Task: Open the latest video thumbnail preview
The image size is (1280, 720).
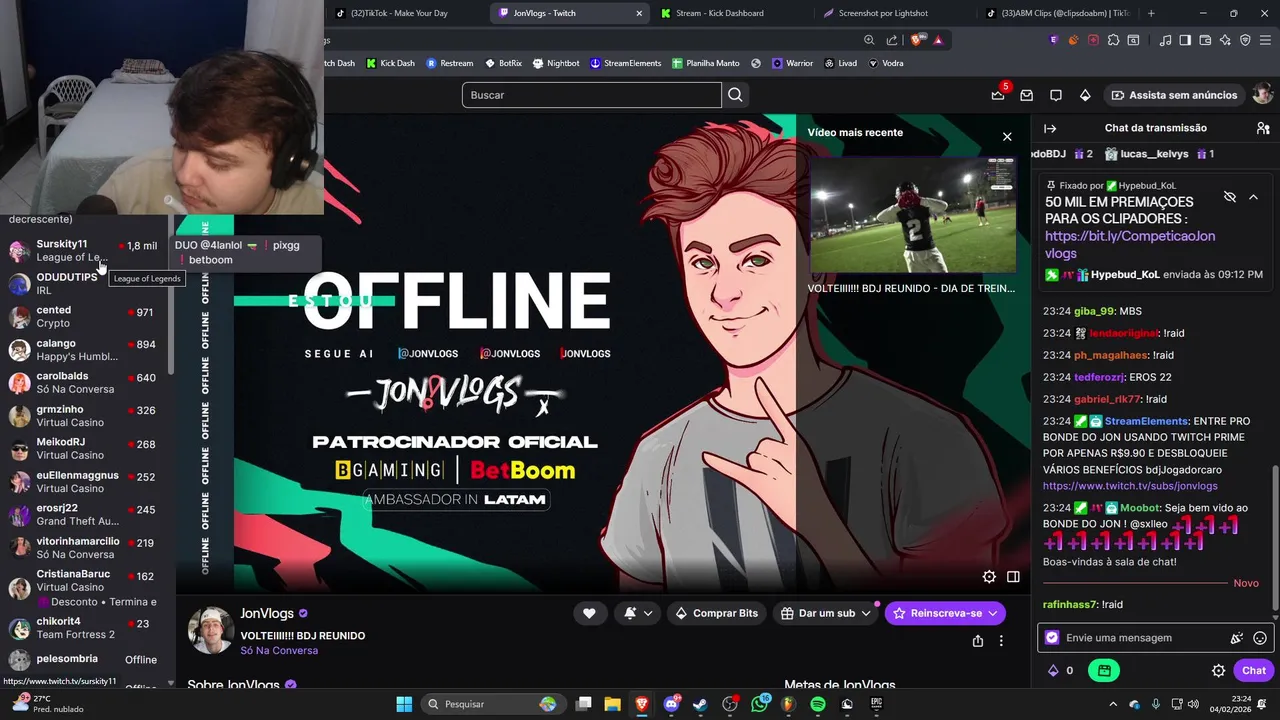Action: click(913, 214)
